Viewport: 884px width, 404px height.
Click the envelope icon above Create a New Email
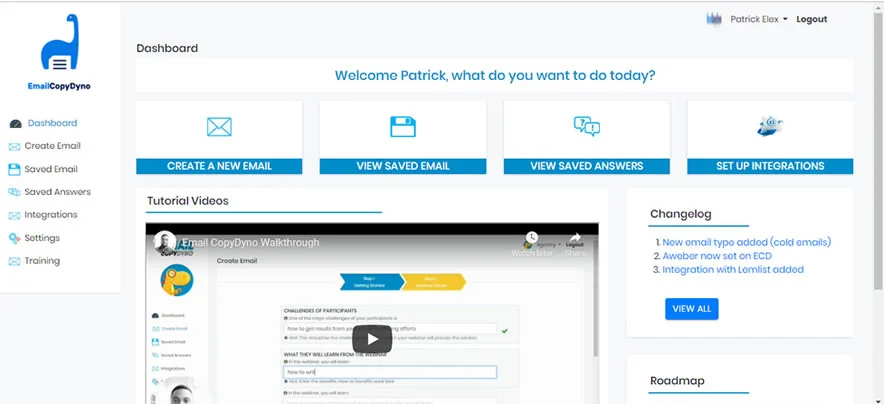tap(219, 127)
